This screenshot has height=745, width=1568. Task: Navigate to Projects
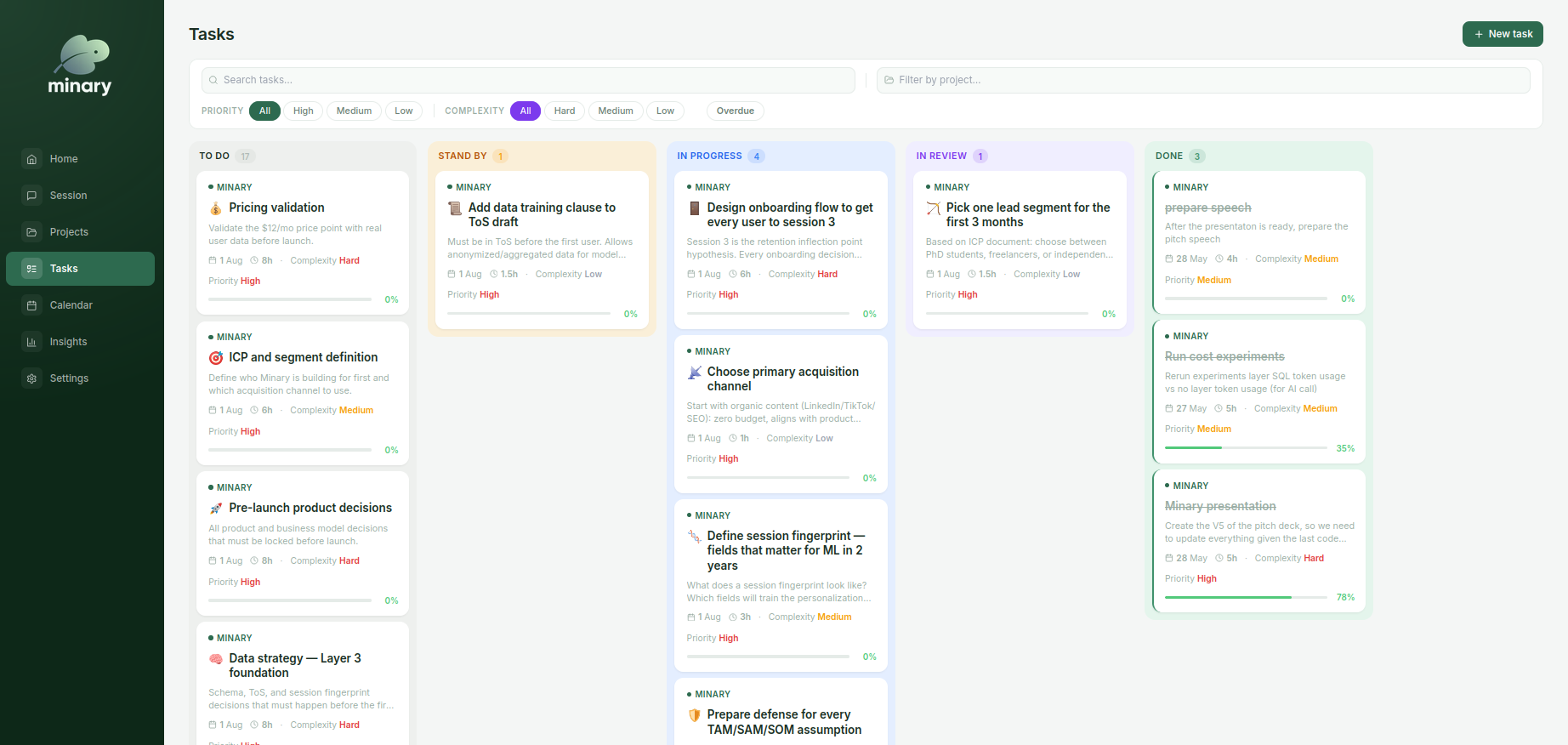click(81, 232)
